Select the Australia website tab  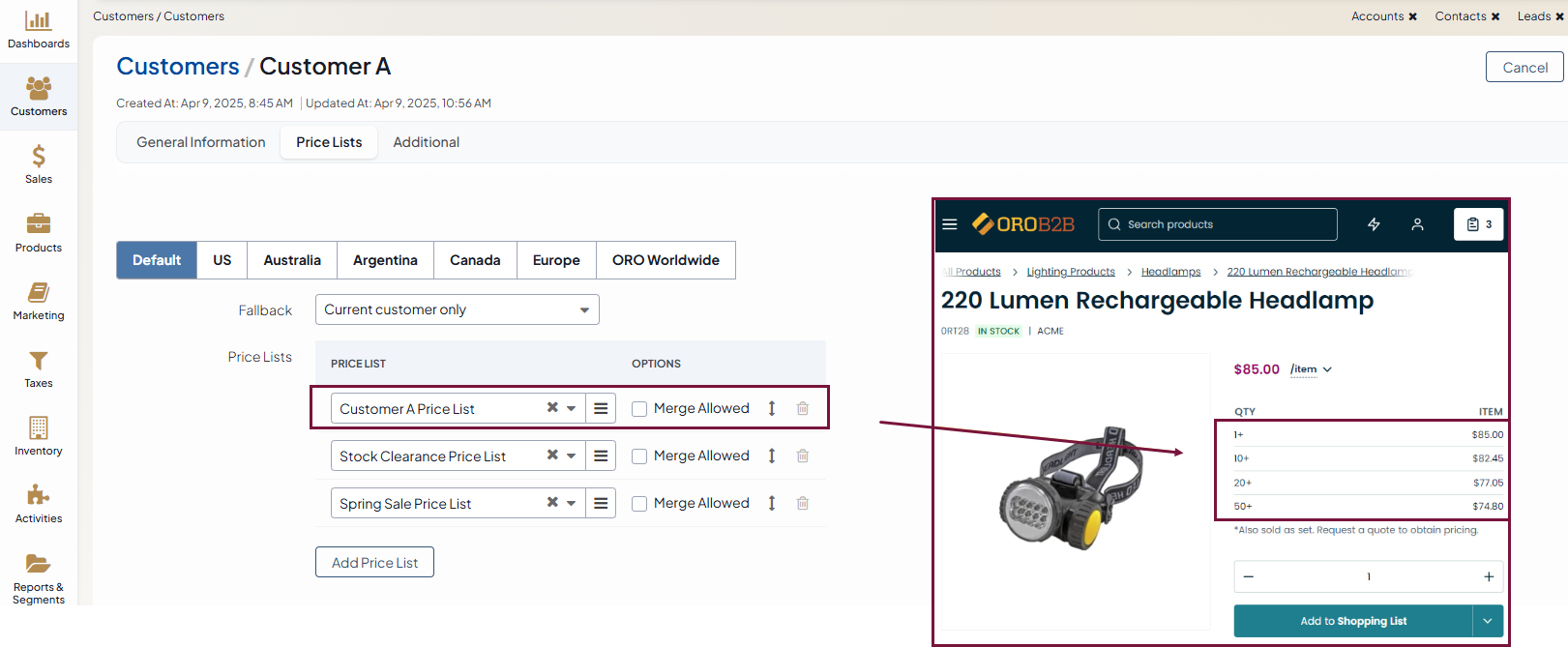(x=291, y=260)
